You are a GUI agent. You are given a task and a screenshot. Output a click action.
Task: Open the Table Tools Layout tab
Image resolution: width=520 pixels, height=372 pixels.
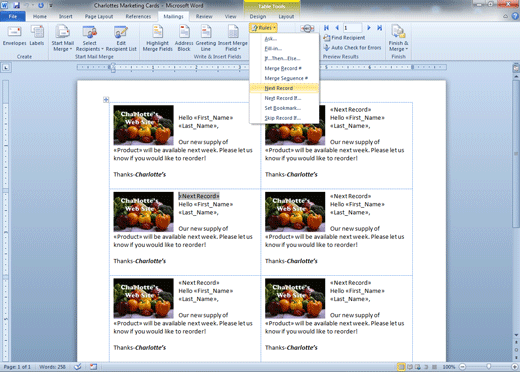click(x=286, y=16)
